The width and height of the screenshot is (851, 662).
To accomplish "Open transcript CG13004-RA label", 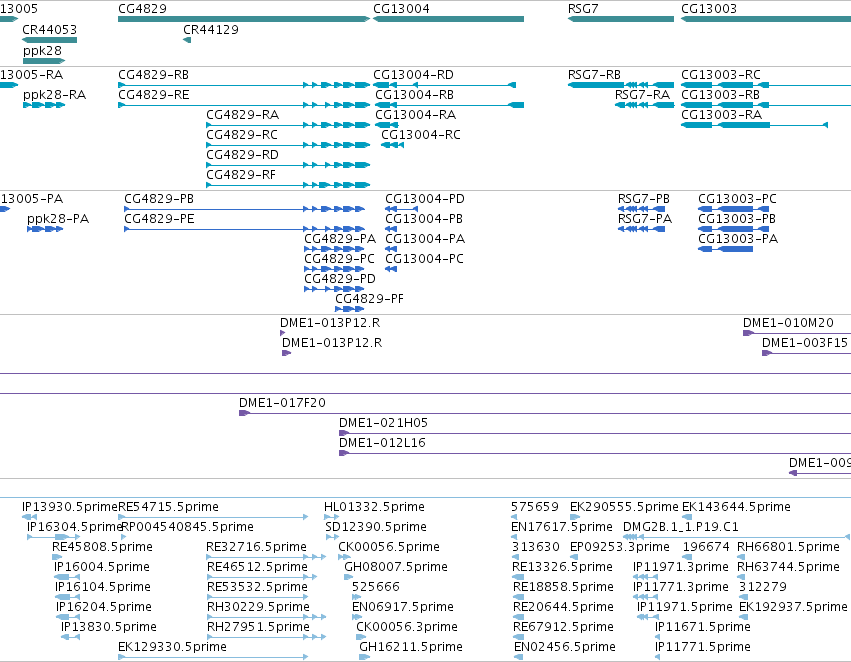I will (416, 114).
